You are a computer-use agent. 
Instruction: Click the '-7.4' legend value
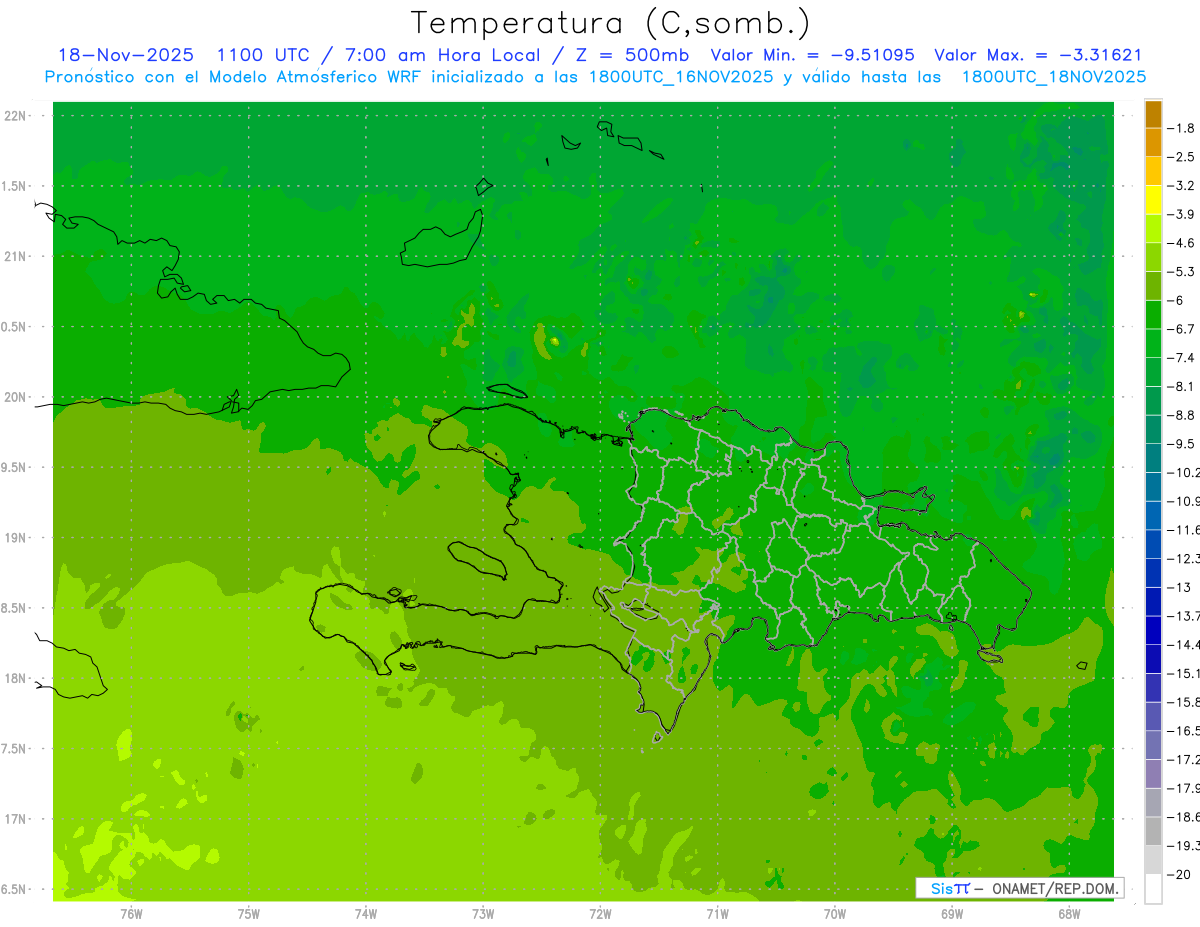tap(1181, 358)
